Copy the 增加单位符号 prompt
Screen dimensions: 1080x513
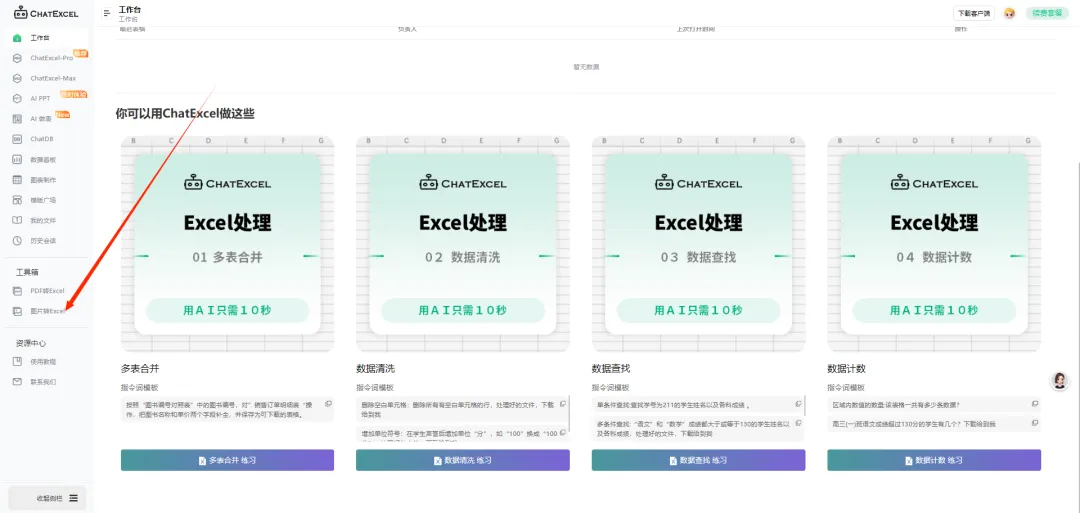click(563, 432)
